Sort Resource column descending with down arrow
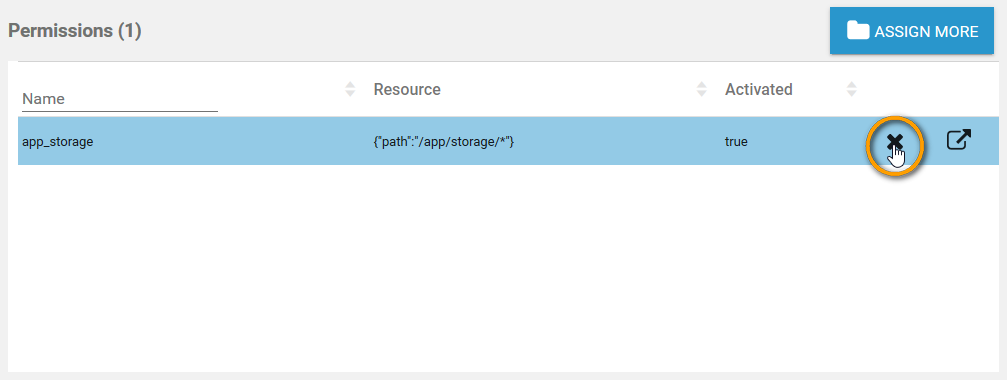 (x=701, y=94)
